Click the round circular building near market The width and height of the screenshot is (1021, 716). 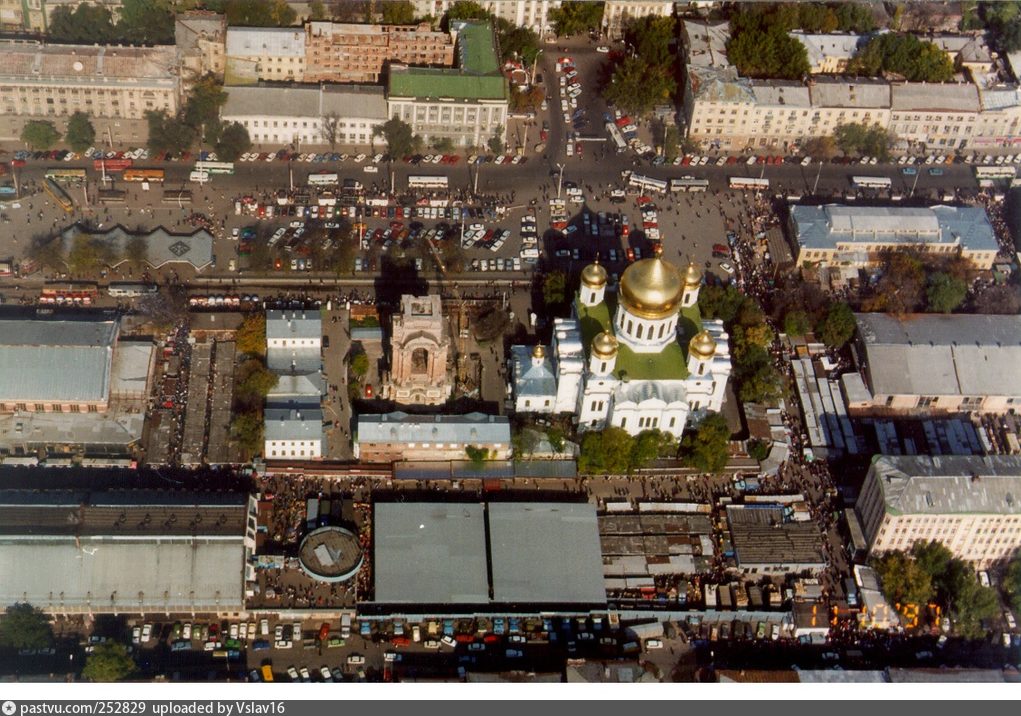pos(330,552)
